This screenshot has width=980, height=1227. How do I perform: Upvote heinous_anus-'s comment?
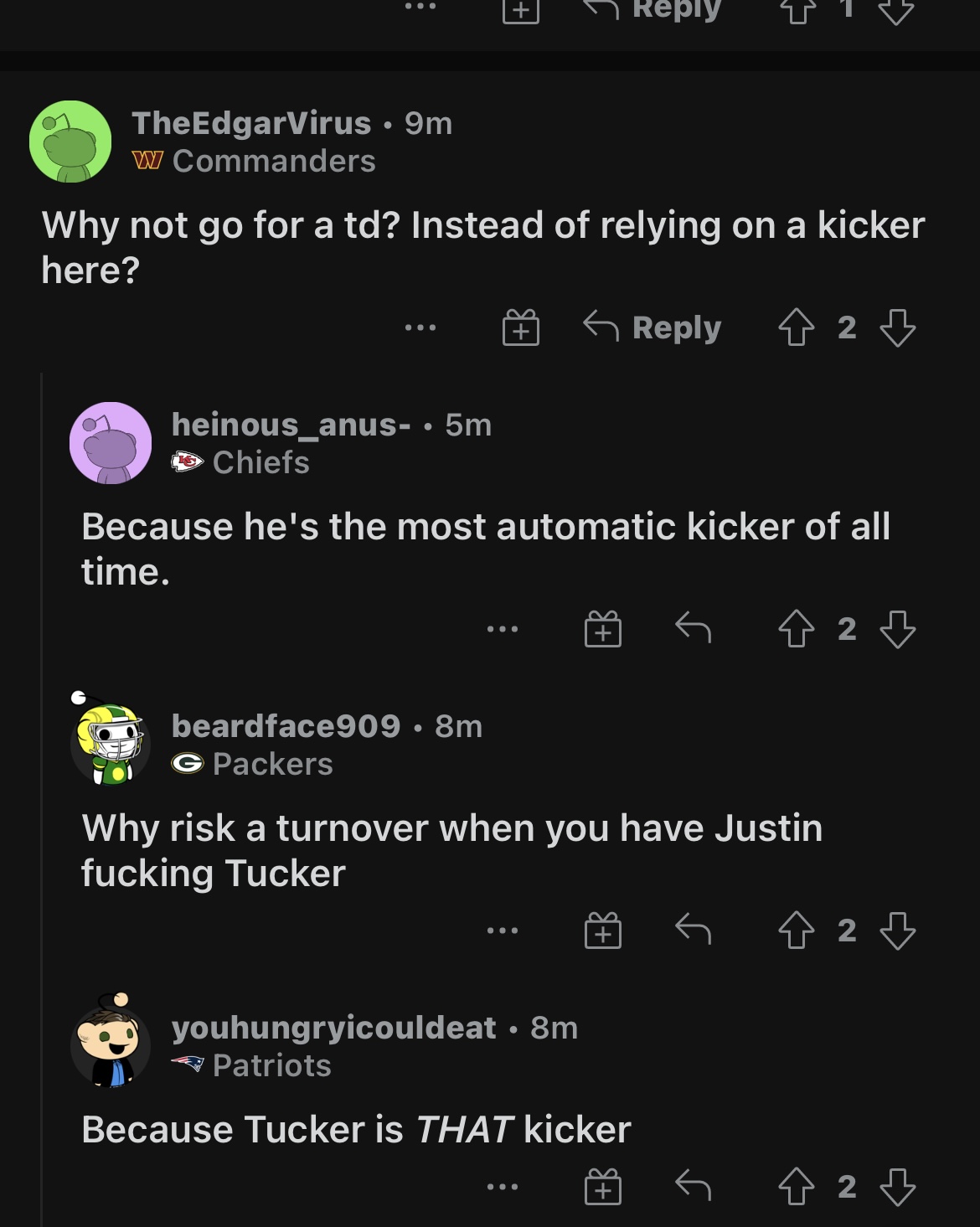796,629
